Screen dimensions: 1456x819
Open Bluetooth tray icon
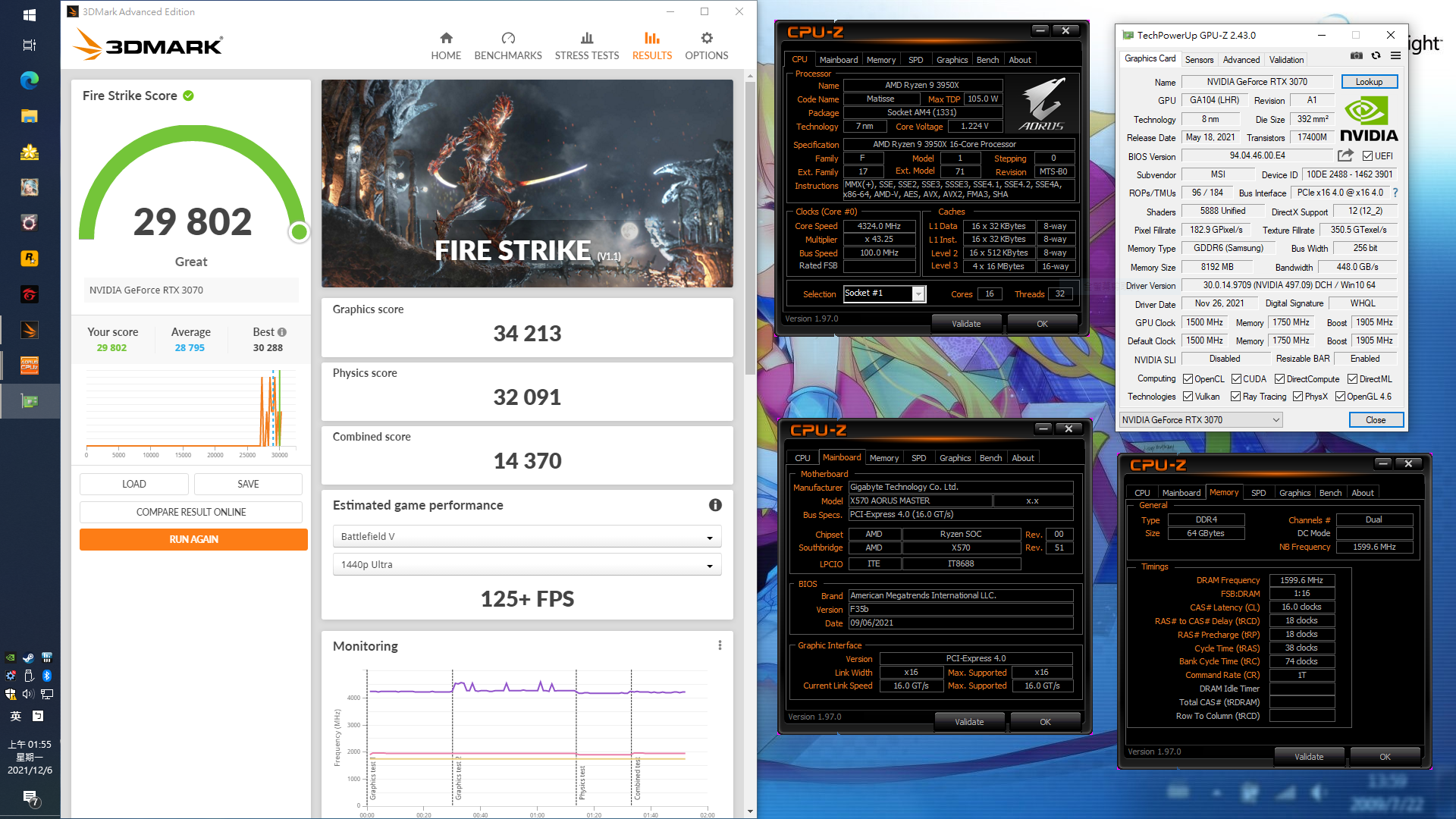[x=46, y=676]
